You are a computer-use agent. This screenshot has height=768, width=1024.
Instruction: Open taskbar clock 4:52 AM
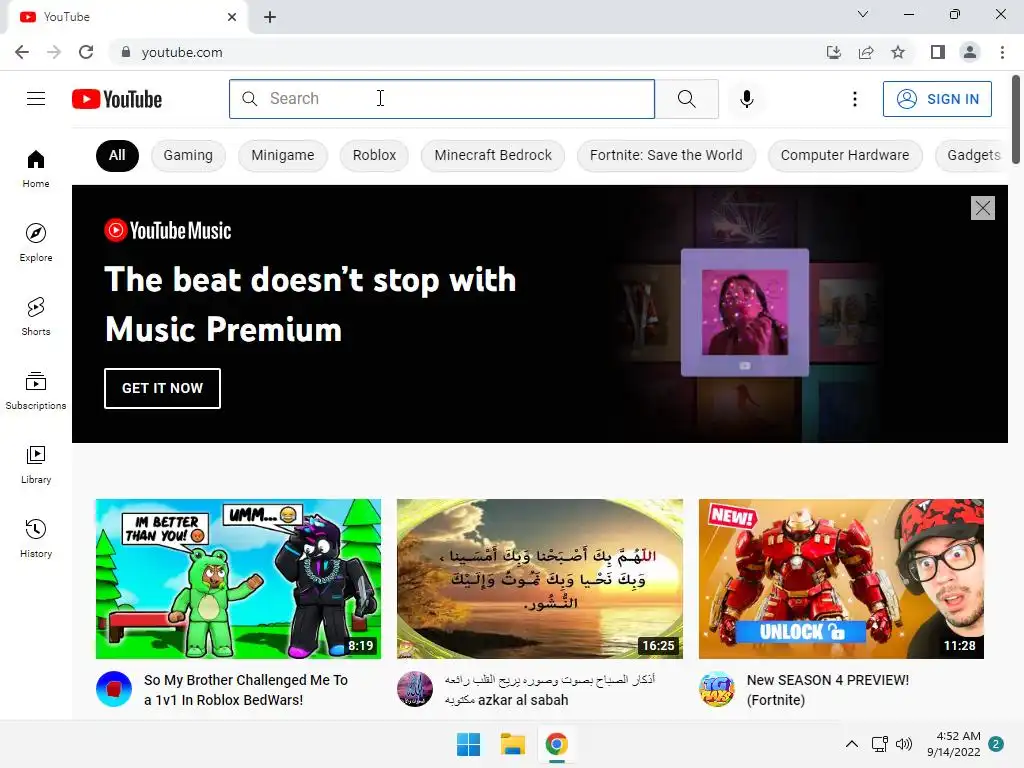[953, 744]
